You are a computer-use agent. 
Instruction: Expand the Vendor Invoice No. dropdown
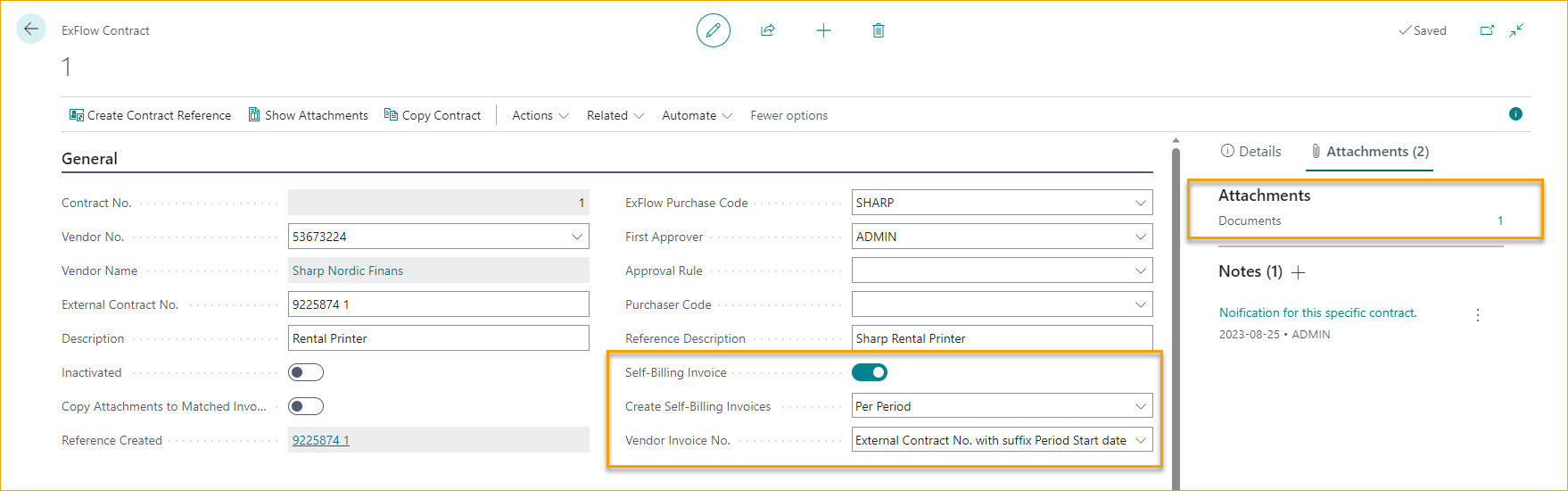tap(1141, 440)
